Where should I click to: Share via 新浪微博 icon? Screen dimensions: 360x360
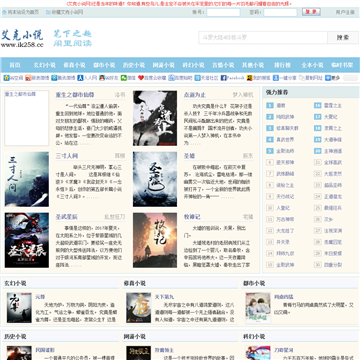pos(28,78)
